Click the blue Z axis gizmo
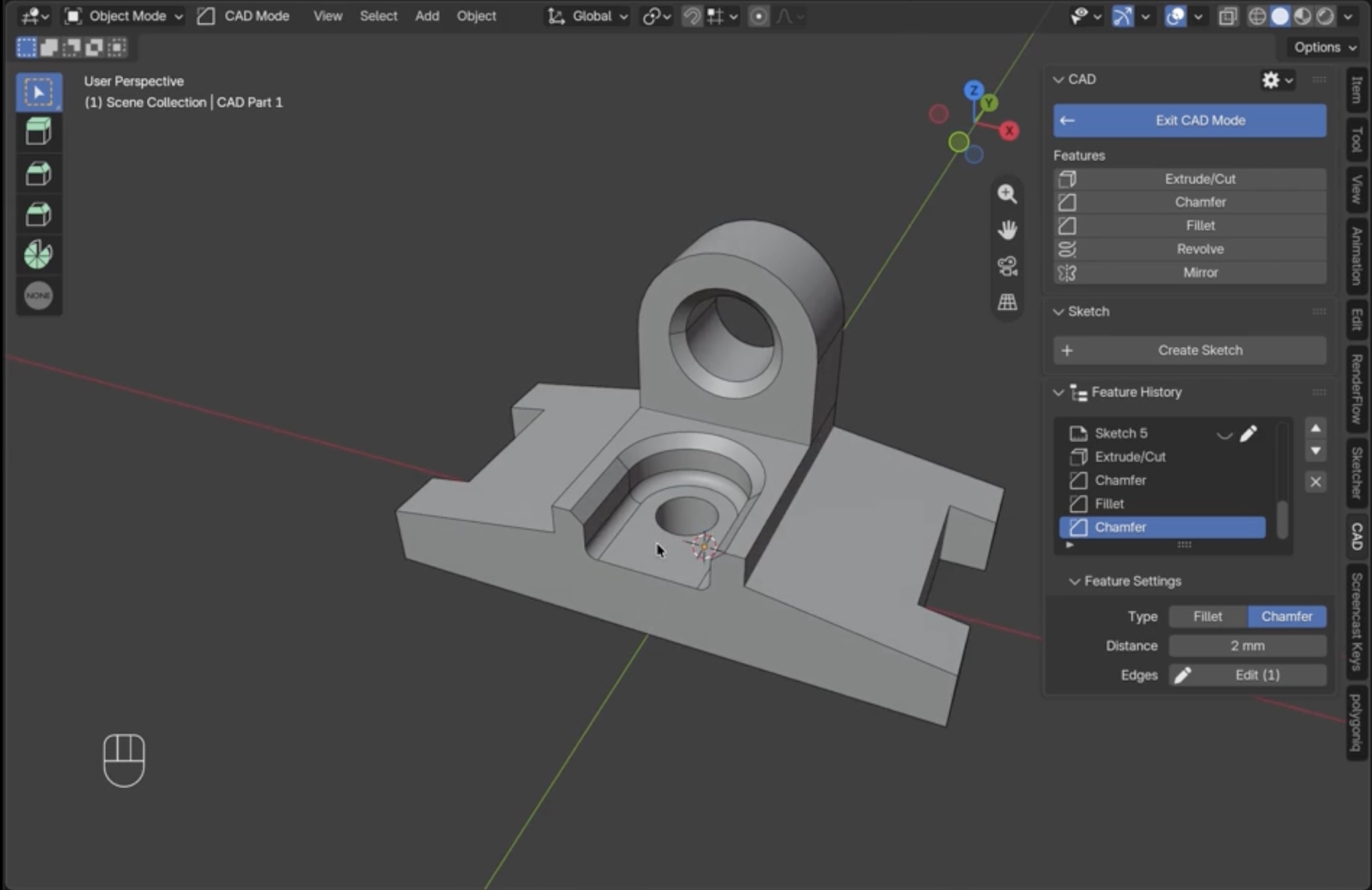Viewport: 1372px width, 890px height. [973, 90]
